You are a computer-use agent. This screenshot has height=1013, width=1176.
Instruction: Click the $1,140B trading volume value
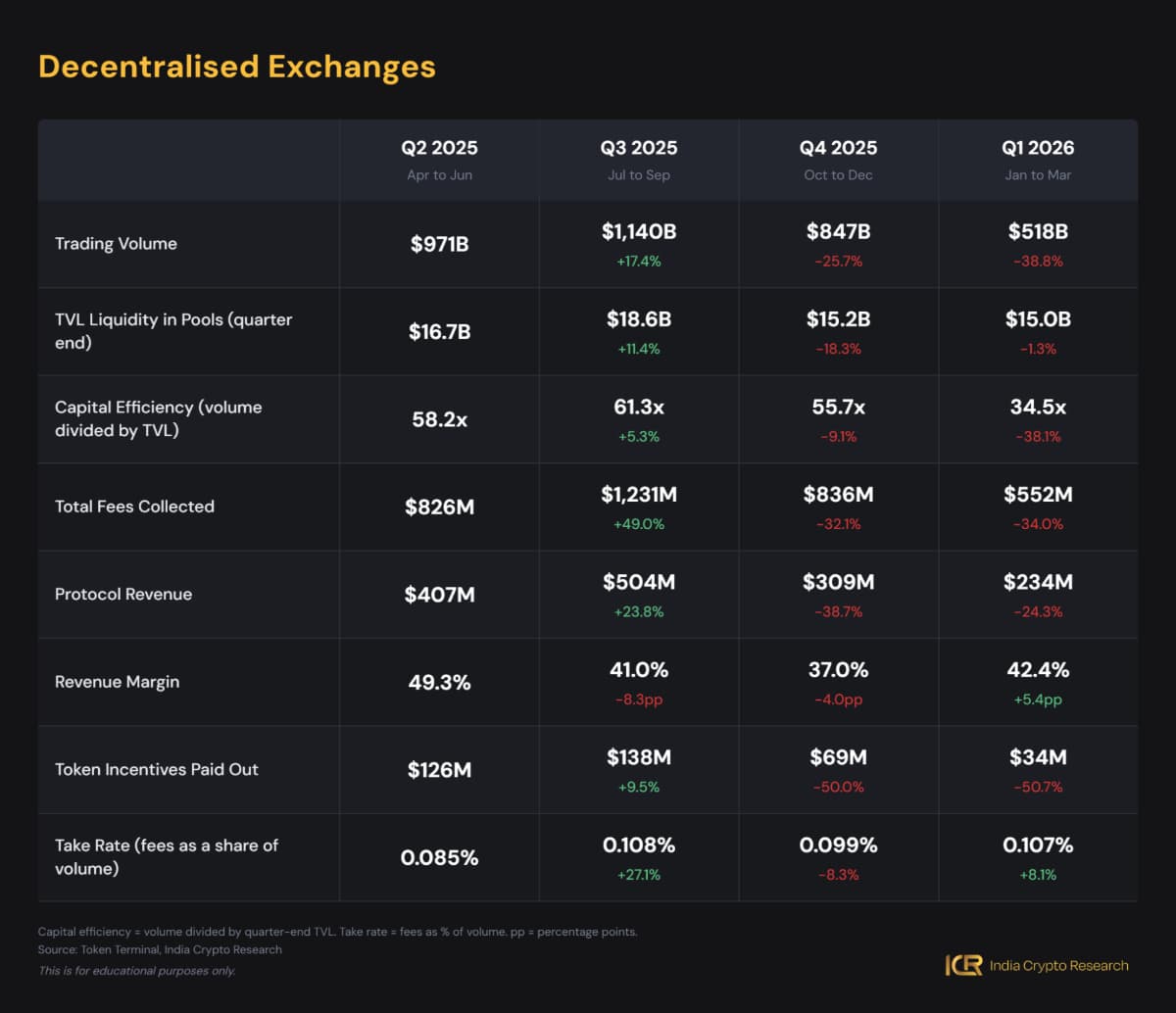coord(639,232)
